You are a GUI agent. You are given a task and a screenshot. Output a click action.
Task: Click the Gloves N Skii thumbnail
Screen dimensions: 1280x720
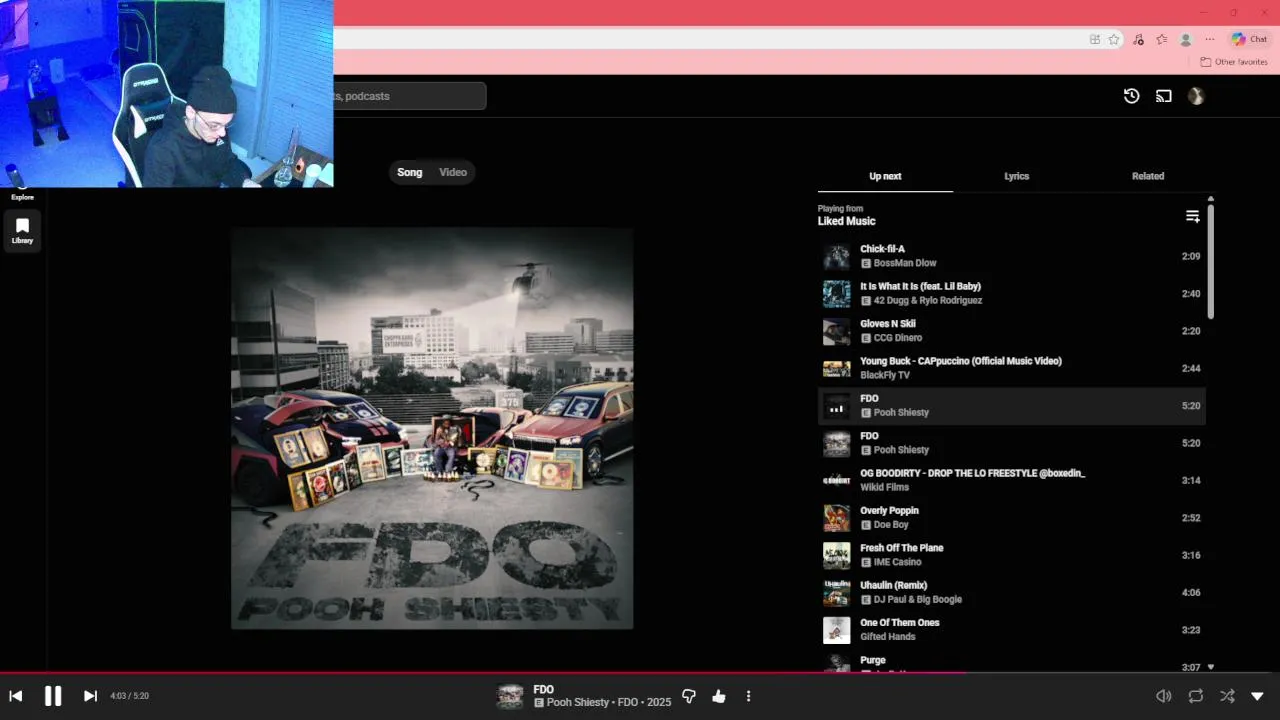pyautogui.click(x=837, y=331)
